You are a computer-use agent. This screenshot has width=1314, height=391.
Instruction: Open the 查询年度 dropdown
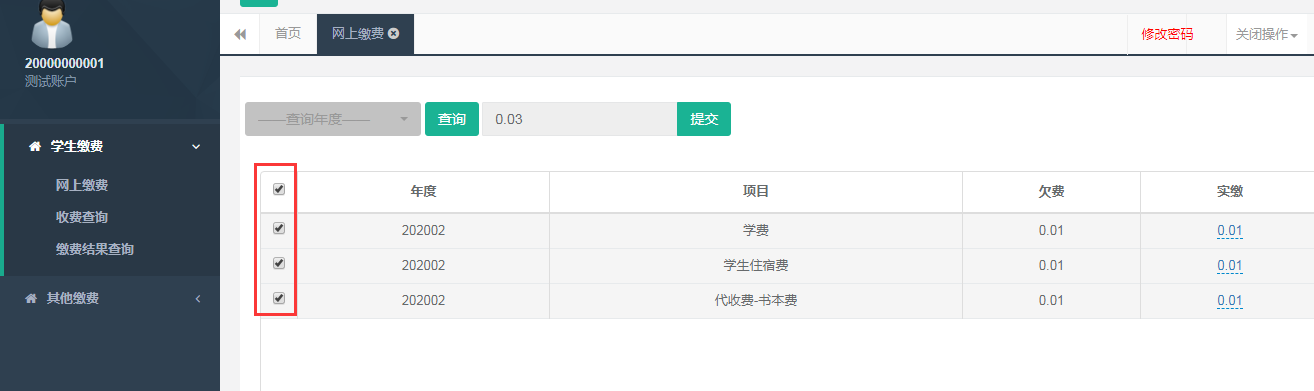tap(333, 119)
